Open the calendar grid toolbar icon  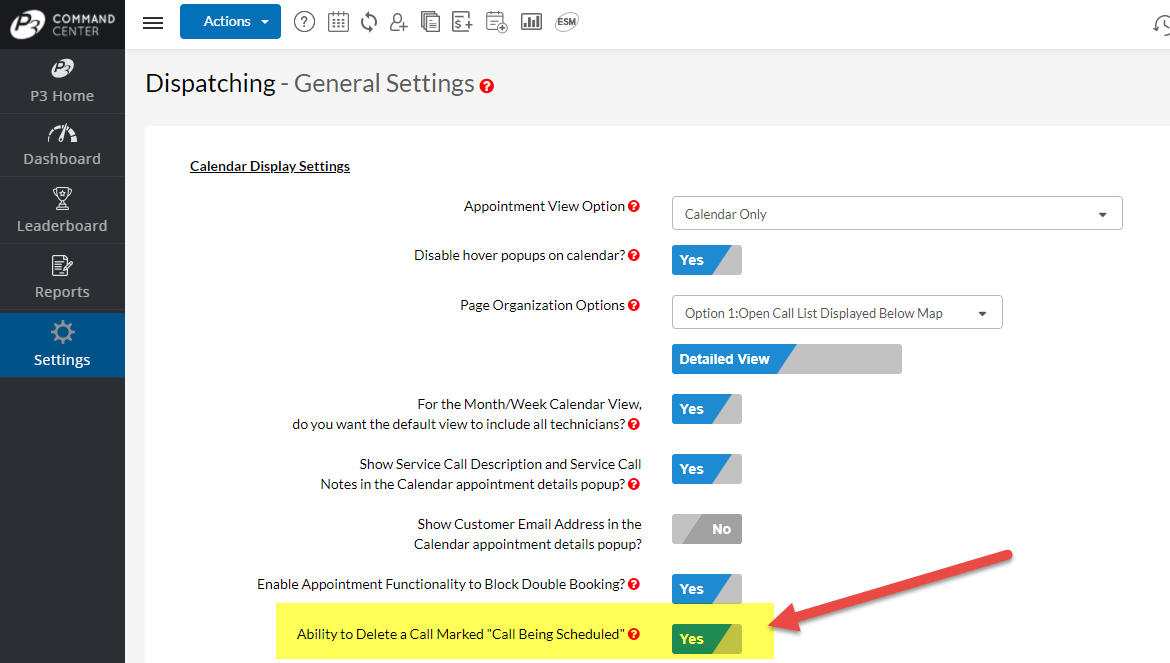(x=338, y=22)
